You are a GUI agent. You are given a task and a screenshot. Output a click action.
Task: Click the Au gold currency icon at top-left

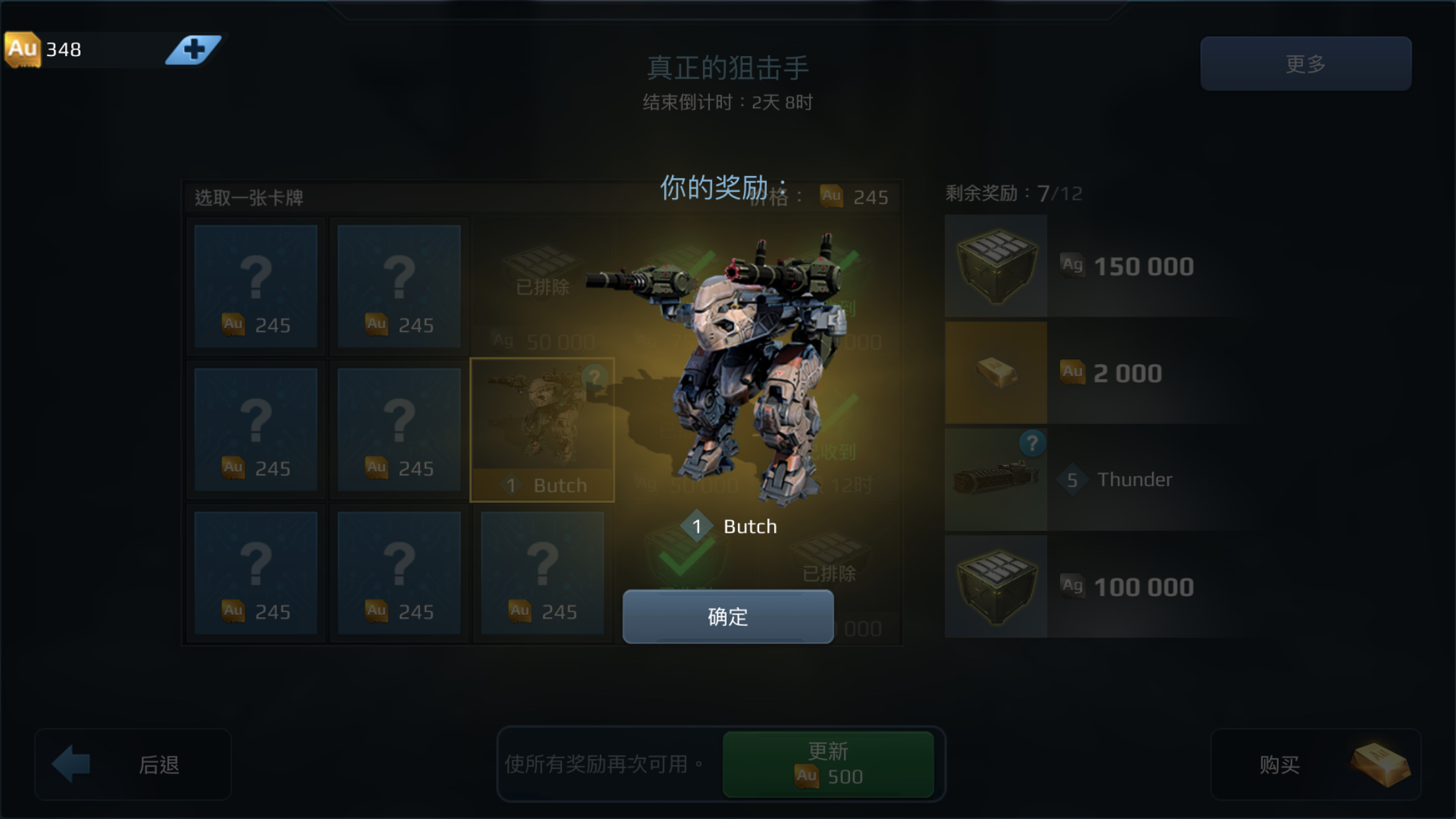[x=22, y=49]
